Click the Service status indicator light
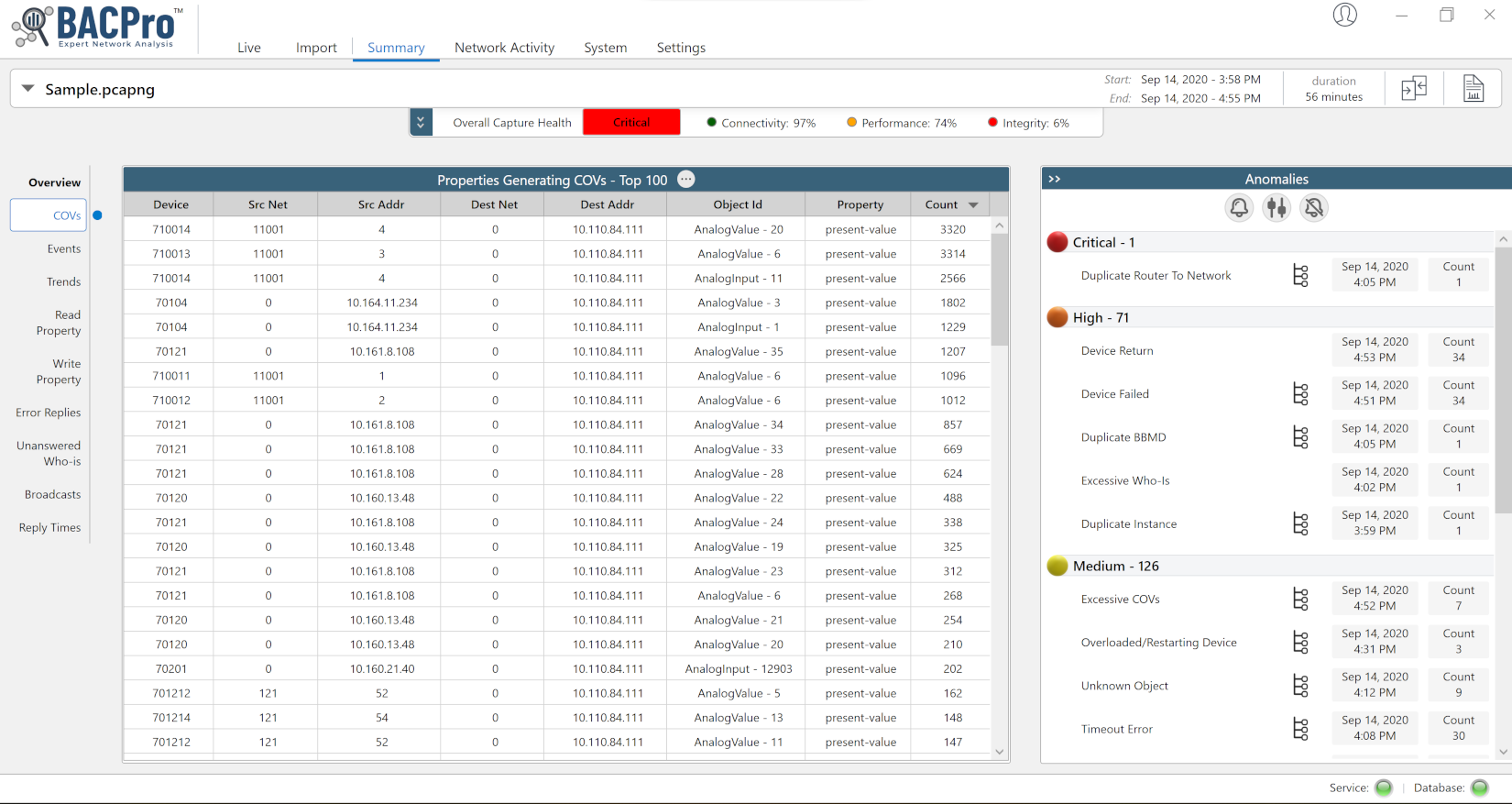The width and height of the screenshot is (1512, 804). pyautogui.click(x=1384, y=787)
